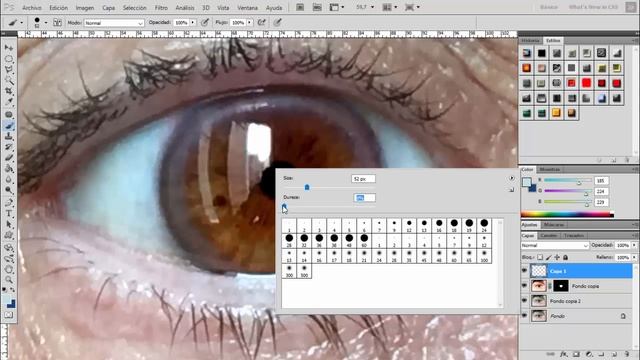Click tablet pressure for opacity icon
This screenshot has height=360, width=640.
pyautogui.click(x=205, y=23)
